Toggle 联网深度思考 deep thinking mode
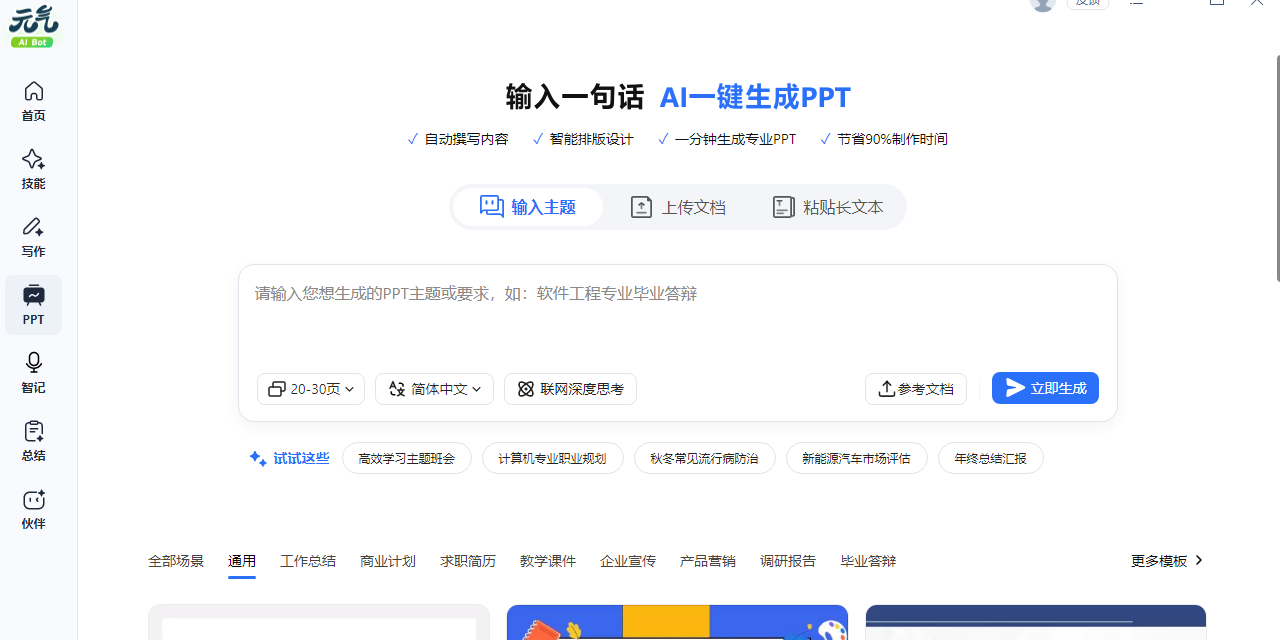 (x=570, y=389)
